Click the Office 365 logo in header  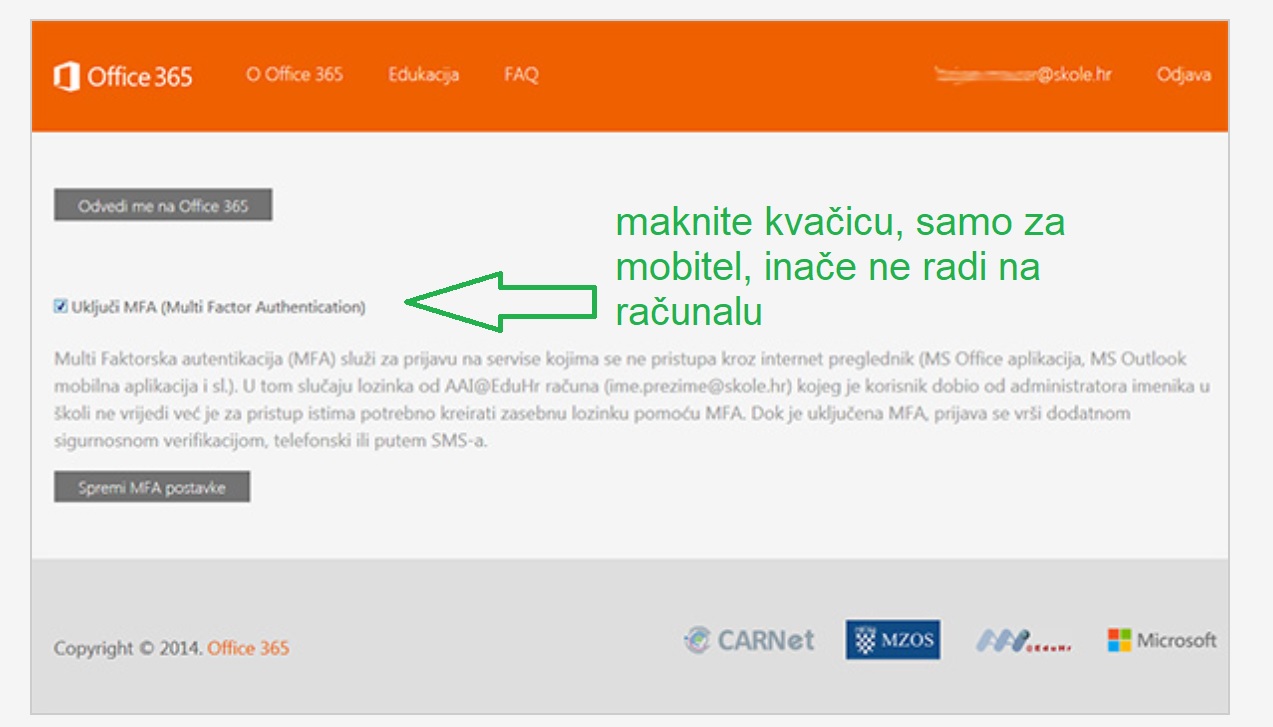tap(123, 76)
